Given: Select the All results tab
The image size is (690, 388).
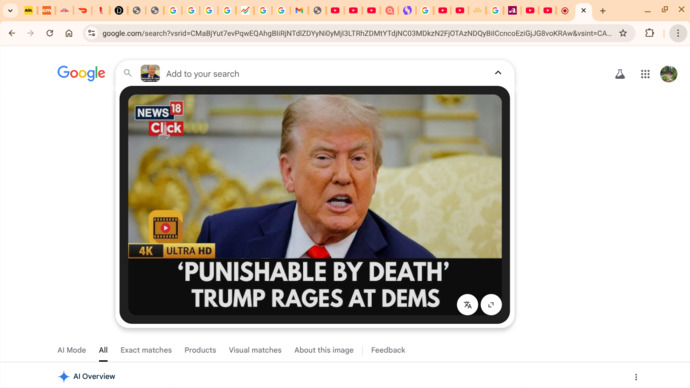Looking at the screenshot, I should 103,350.
